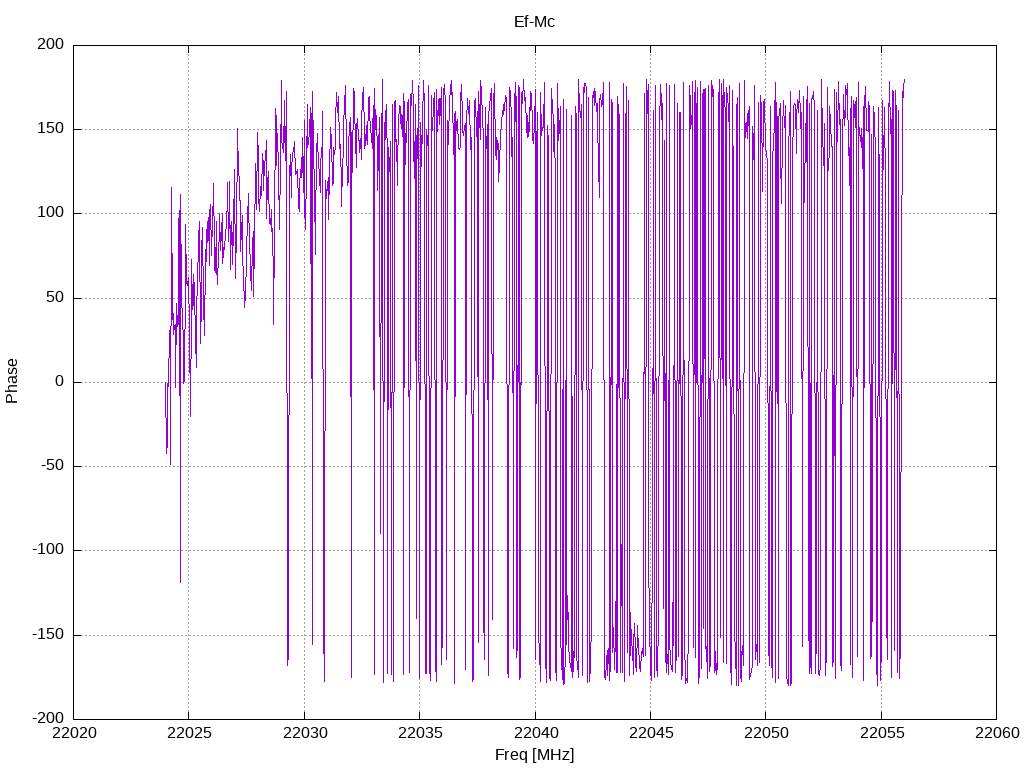Image resolution: width=1024 pixels, height=768 pixels.
Task: Click the y-axis tick label 150
Action: pos(51,129)
